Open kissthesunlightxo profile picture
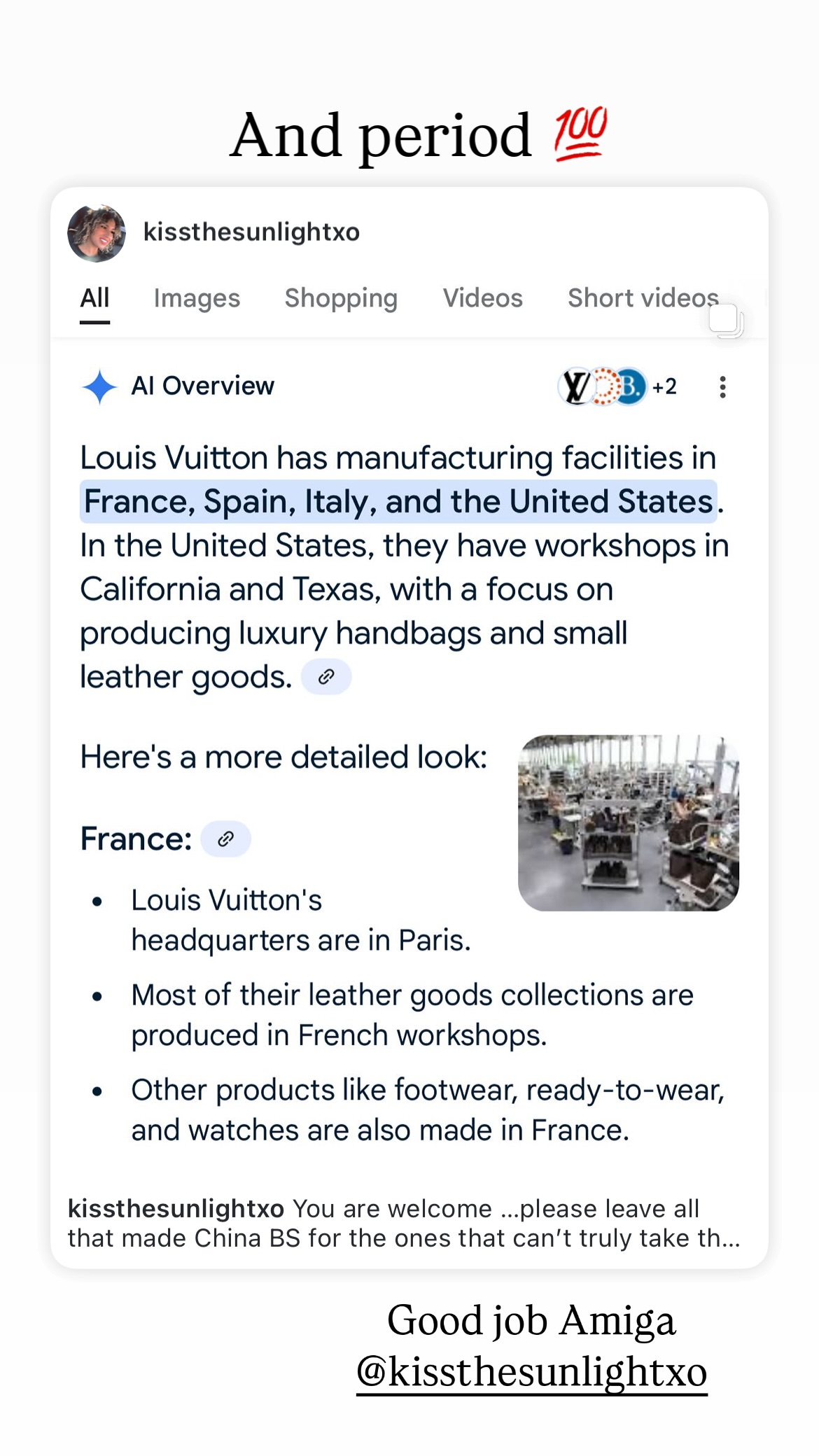 click(97, 233)
